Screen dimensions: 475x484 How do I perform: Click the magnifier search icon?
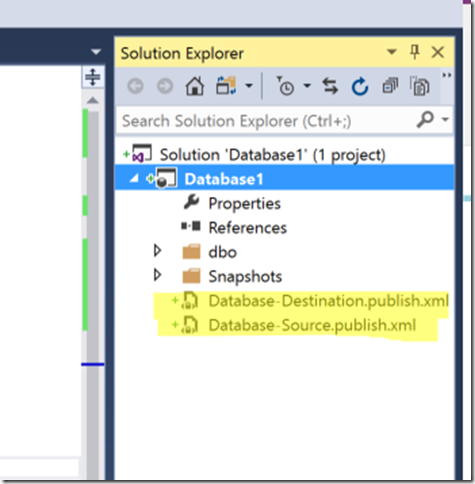point(425,120)
